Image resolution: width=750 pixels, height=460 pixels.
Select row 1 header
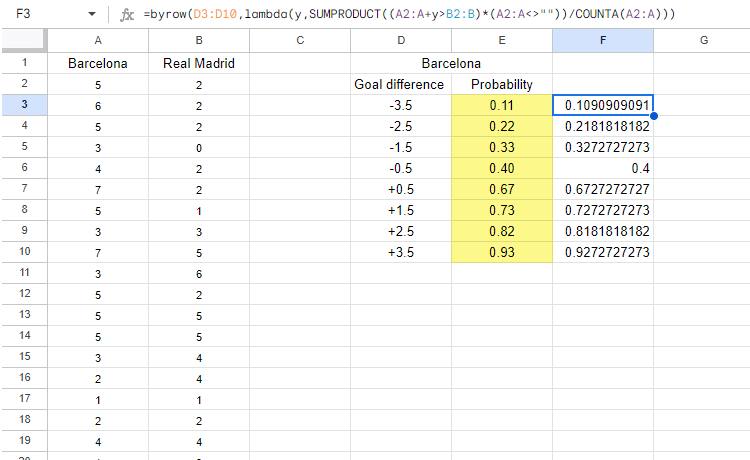pos(24,63)
